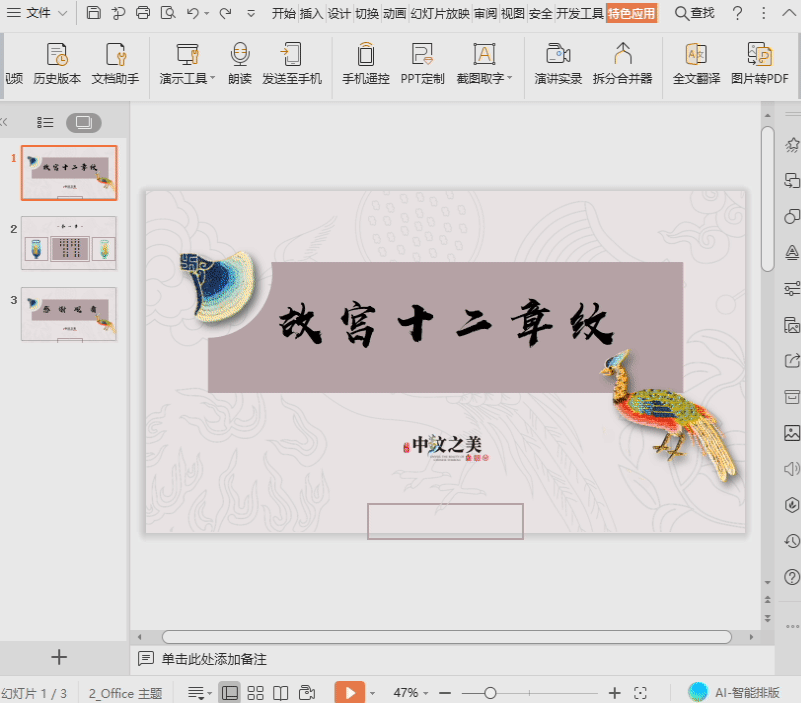Open the 动画 ribbon tab
This screenshot has height=703, width=801.
tap(395, 13)
